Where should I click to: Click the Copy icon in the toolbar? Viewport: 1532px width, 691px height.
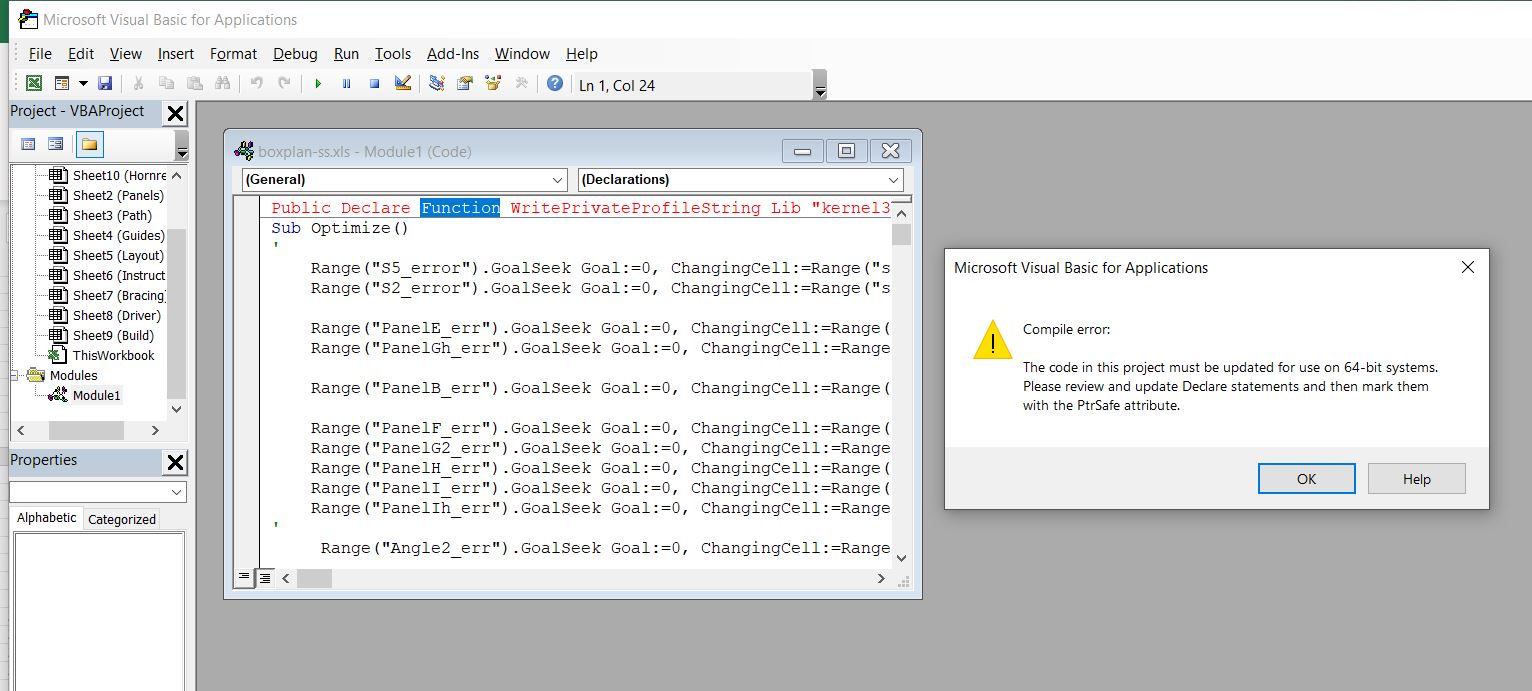pyautogui.click(x=167, y=84)
